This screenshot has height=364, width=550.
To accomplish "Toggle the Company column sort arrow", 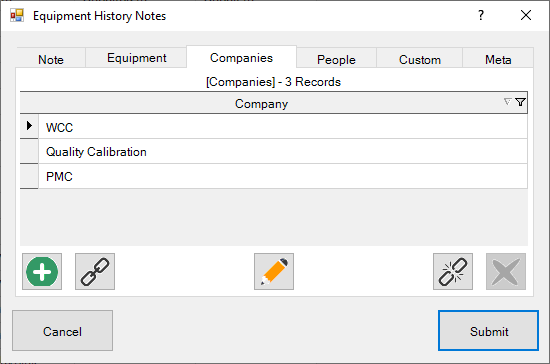I will point(507,102).
